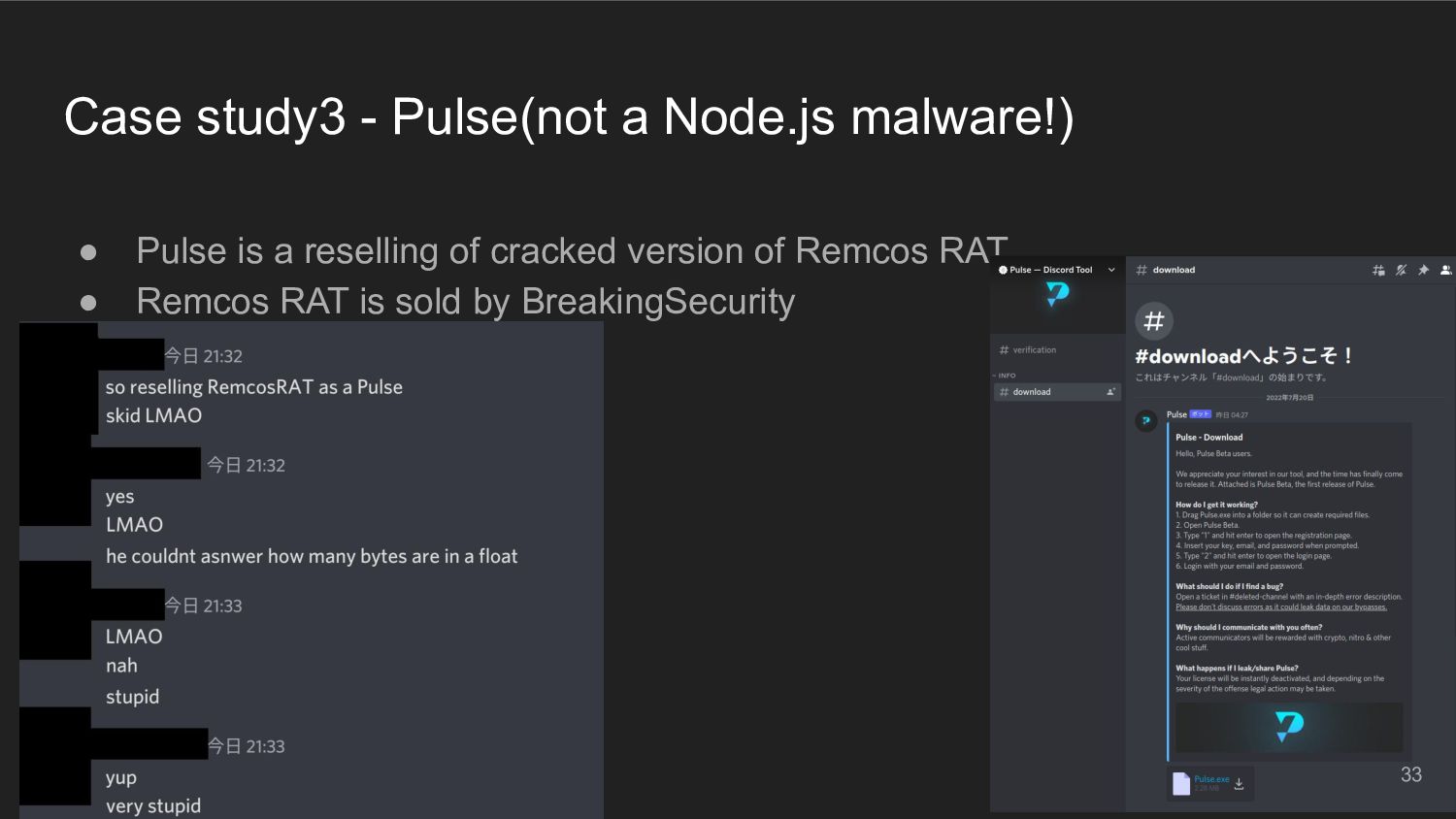Viewport: 1456px width, 819px height.
Task: Click the Pulse.exe attachment link
Action: (1211, 778)
